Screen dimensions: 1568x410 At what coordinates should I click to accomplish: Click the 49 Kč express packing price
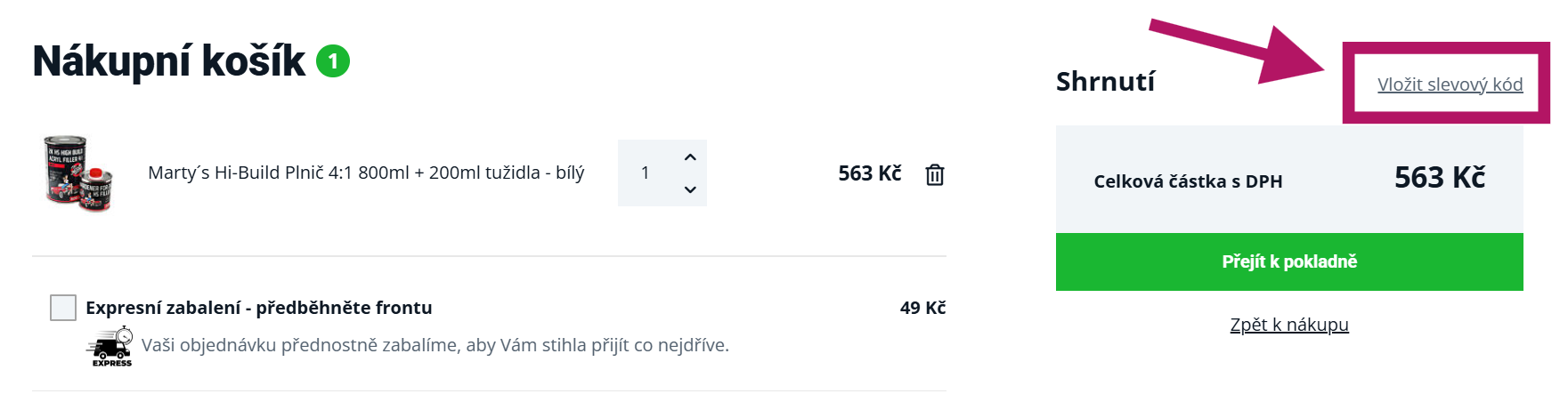click(922, 308)
